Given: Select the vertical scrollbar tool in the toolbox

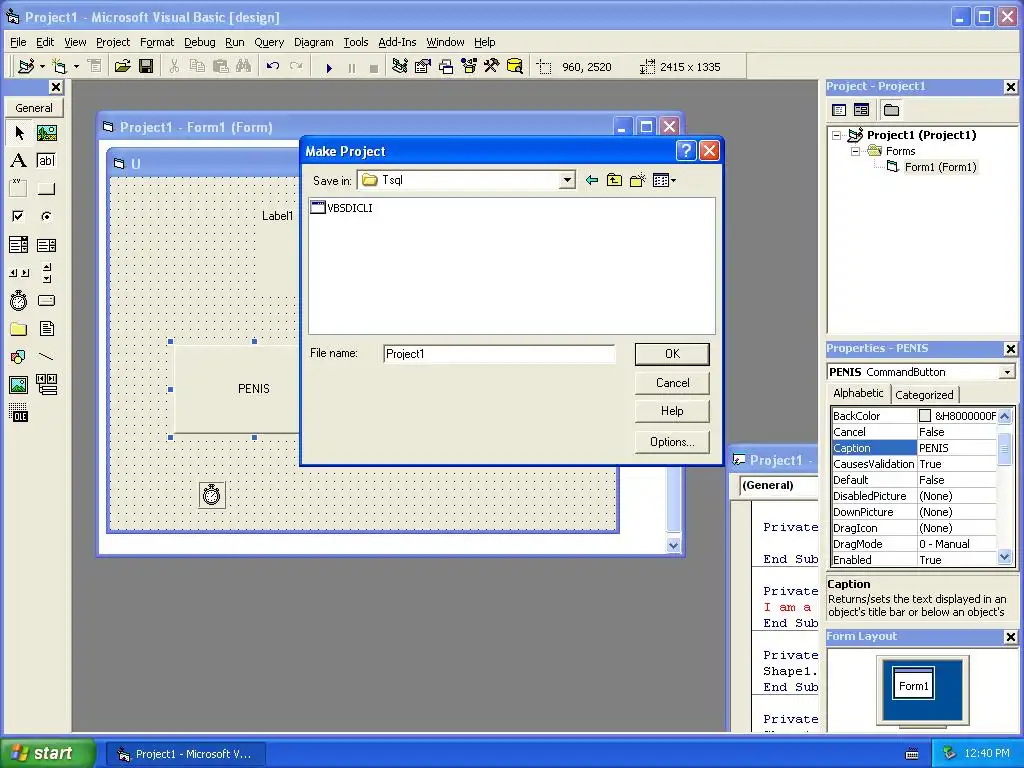Looking at the screenshot, I should coord(46,272).
